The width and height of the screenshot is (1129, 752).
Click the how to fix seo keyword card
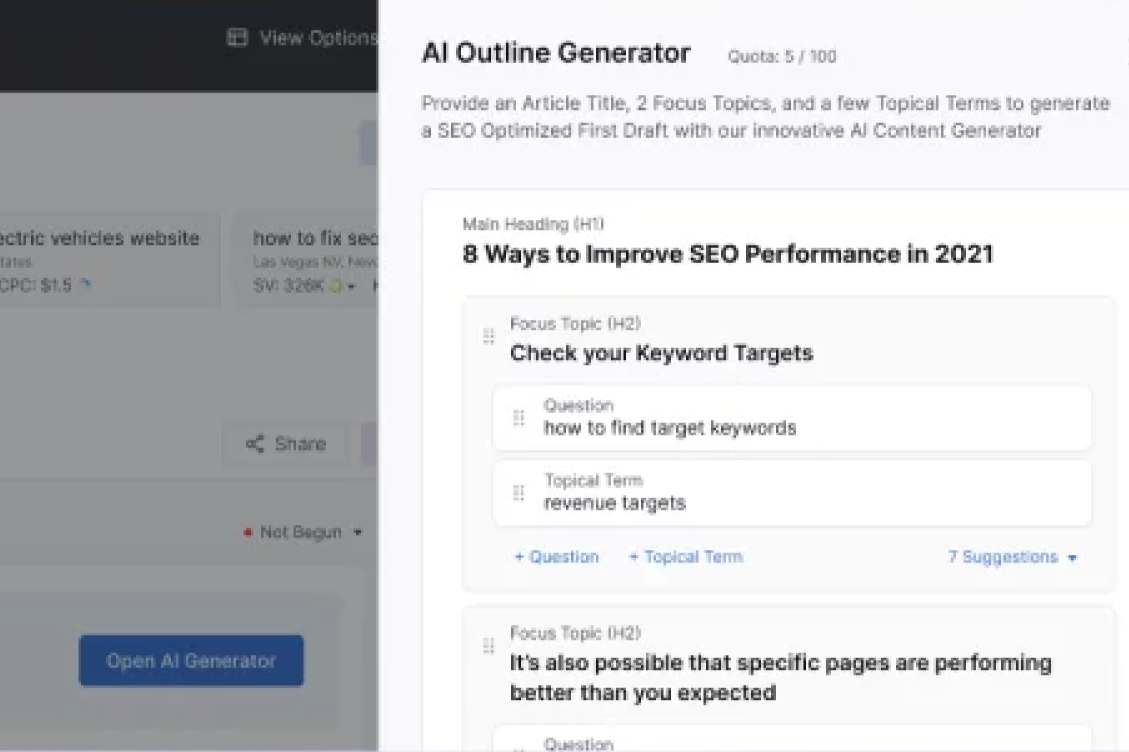310,260
